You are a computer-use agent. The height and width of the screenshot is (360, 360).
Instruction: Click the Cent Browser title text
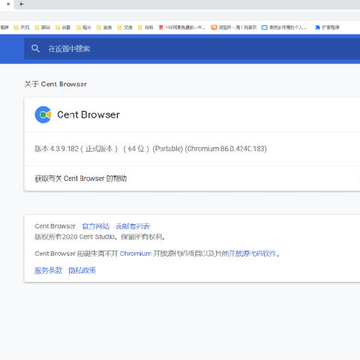[x=88, y=115]
